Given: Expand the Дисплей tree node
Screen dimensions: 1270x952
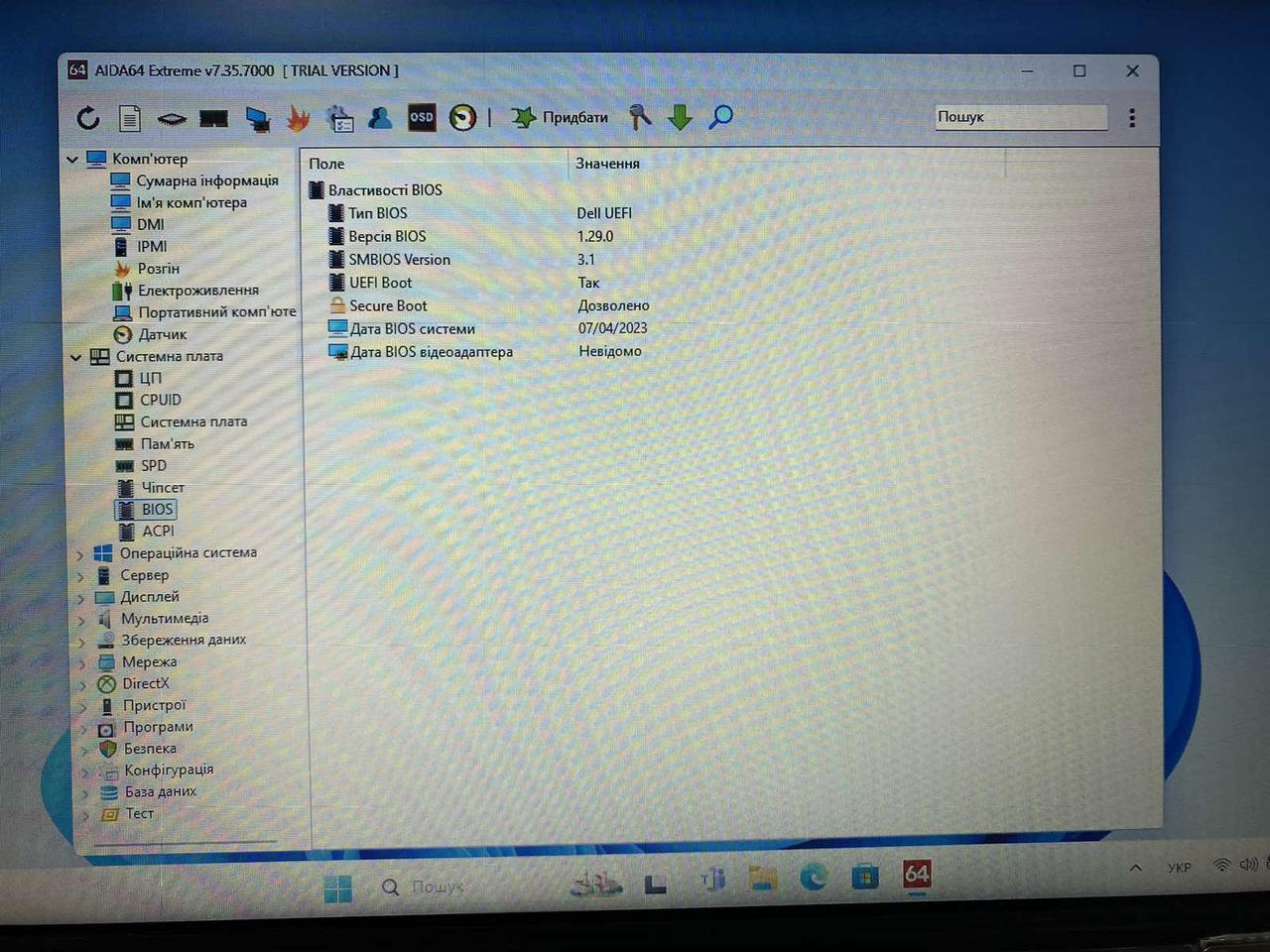Looking at the screenshot, I should 80,598.
